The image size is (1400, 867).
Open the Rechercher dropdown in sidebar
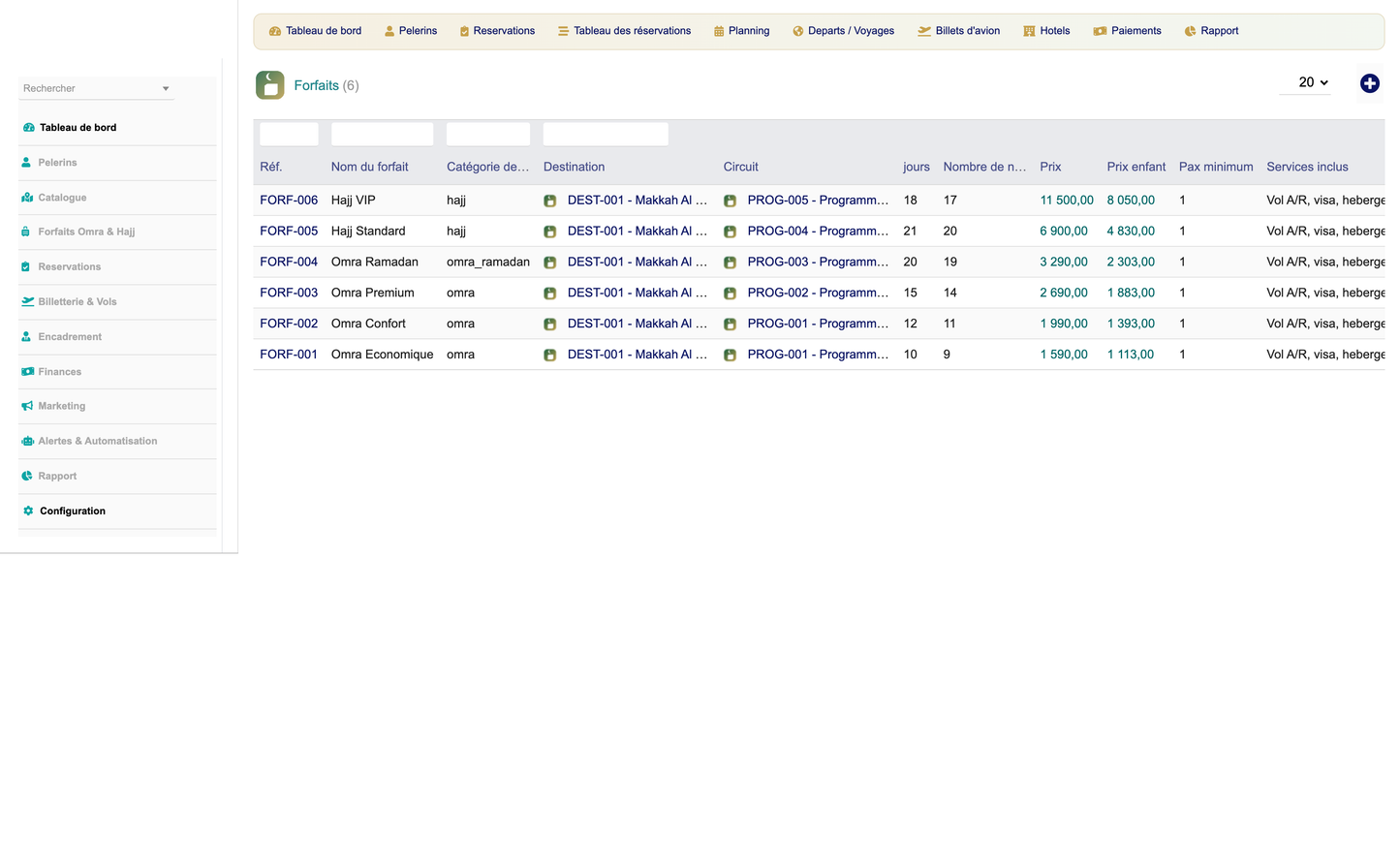click(x=96, y=88)
